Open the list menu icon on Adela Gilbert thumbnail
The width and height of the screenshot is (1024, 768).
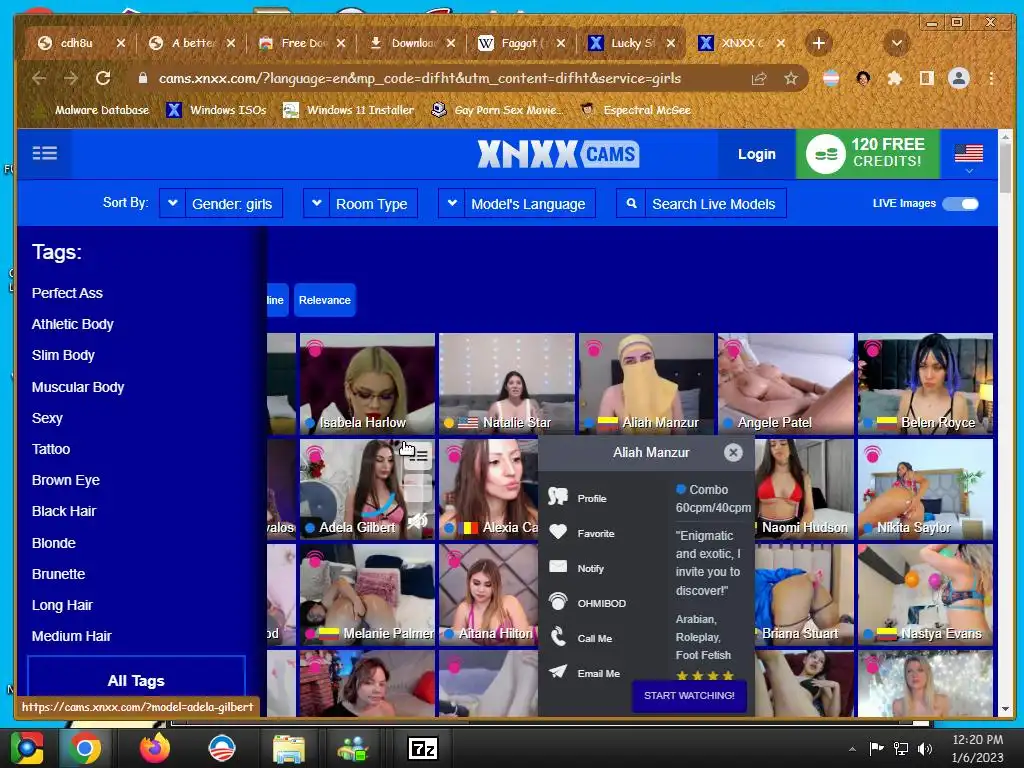417,456
